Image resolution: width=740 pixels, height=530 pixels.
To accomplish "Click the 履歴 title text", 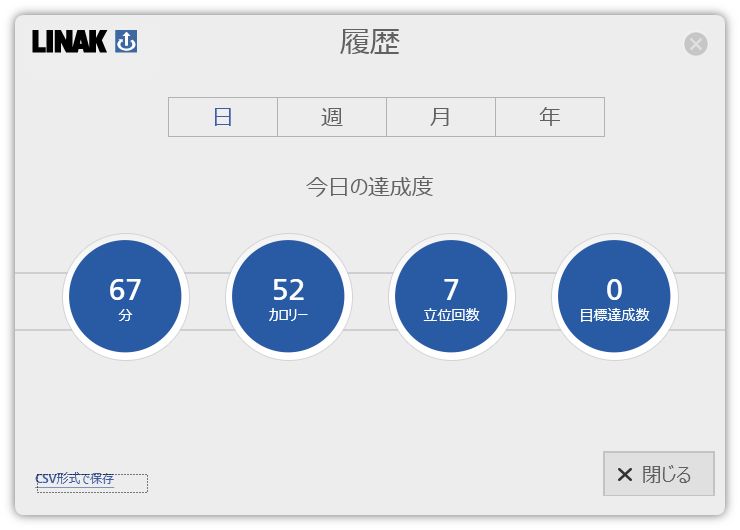I will pos(370,42).
